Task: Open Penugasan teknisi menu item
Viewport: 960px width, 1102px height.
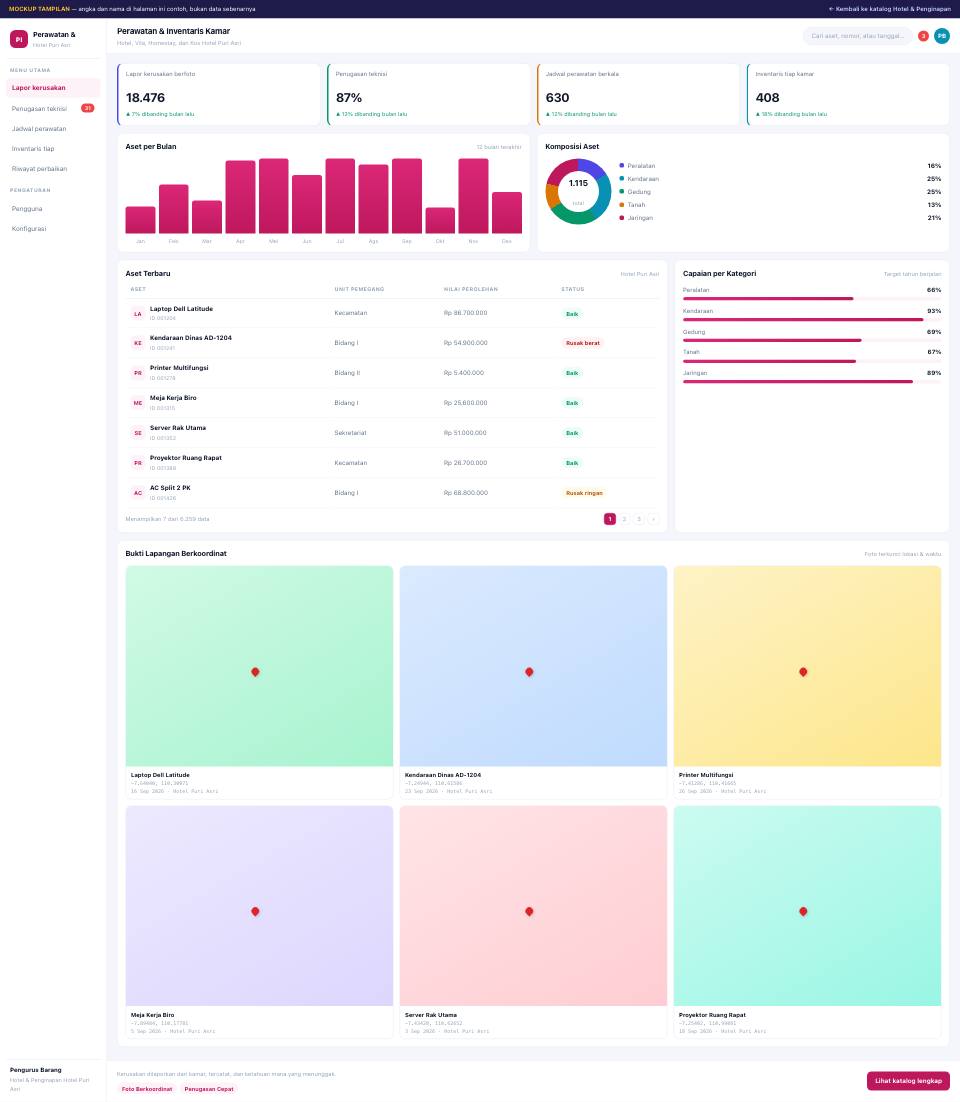Action: tap(53, 108)
